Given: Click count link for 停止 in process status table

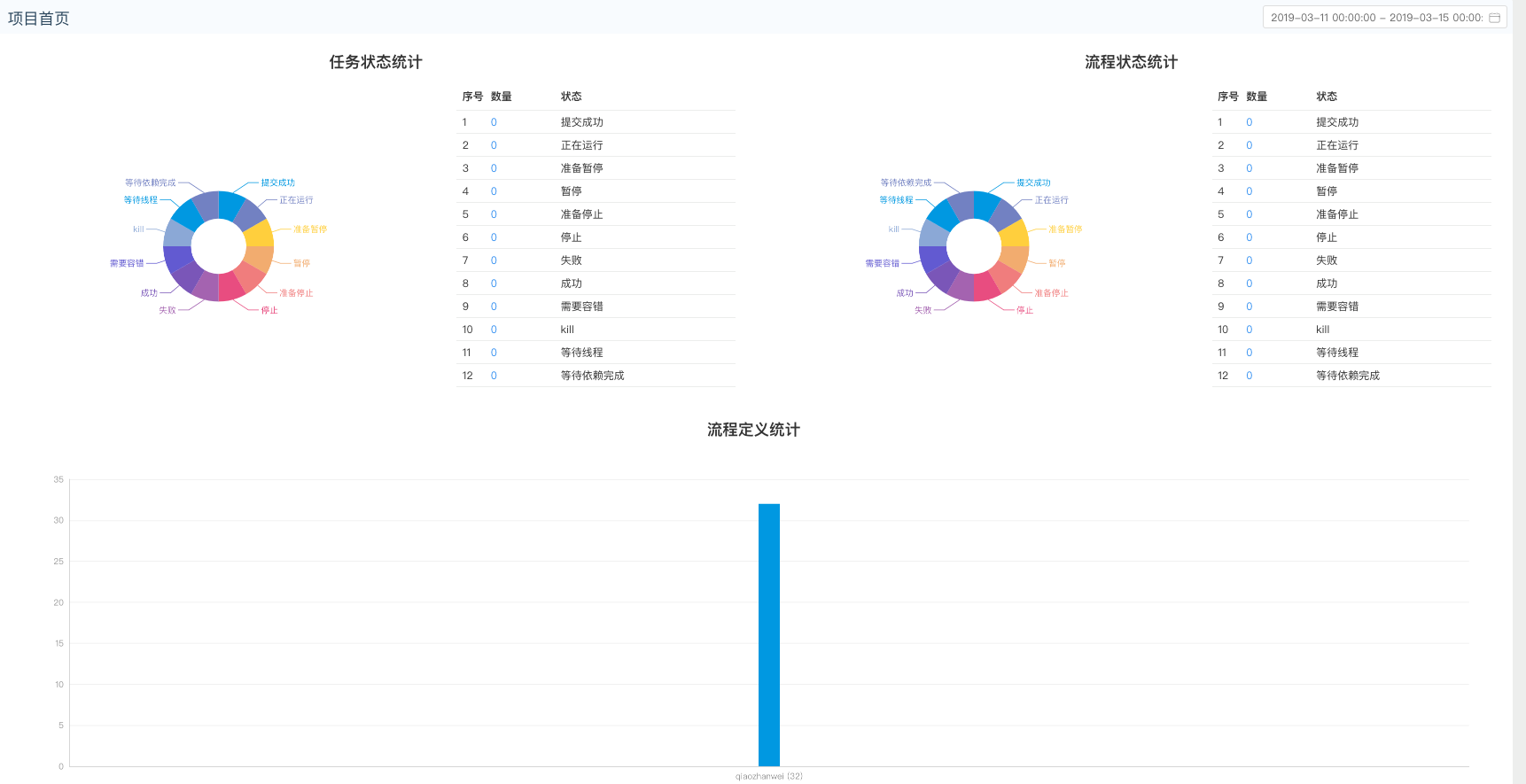Looking at the screenshot, I should (1250, 237).
